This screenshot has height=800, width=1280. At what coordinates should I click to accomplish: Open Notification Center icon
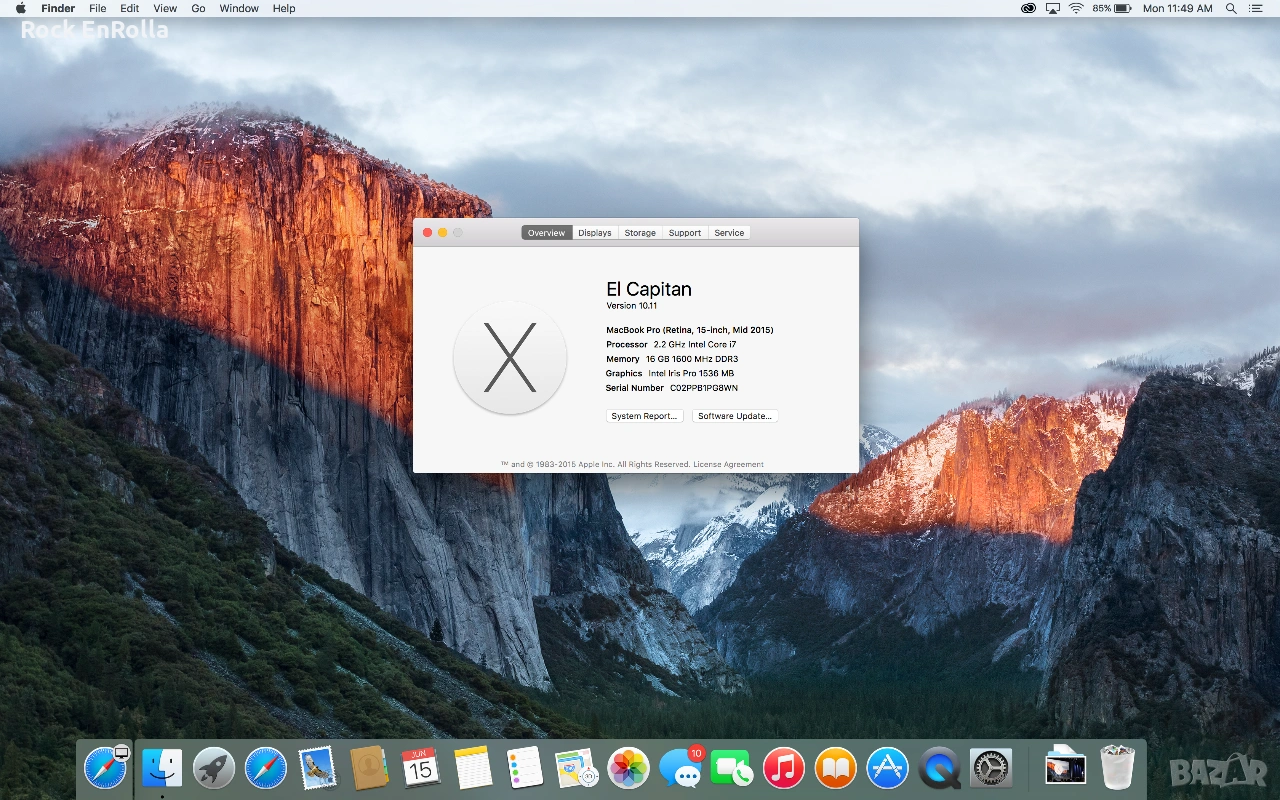(x=1256, y=8)
